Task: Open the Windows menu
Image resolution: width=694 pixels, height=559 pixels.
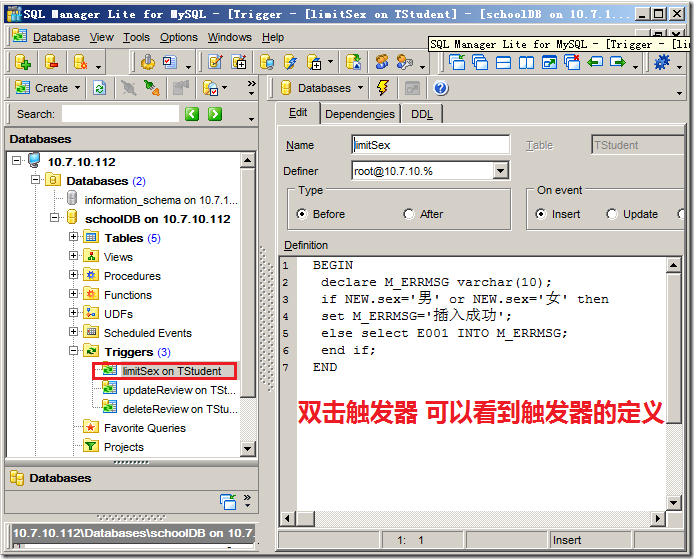Action: (x=230, y=38)
